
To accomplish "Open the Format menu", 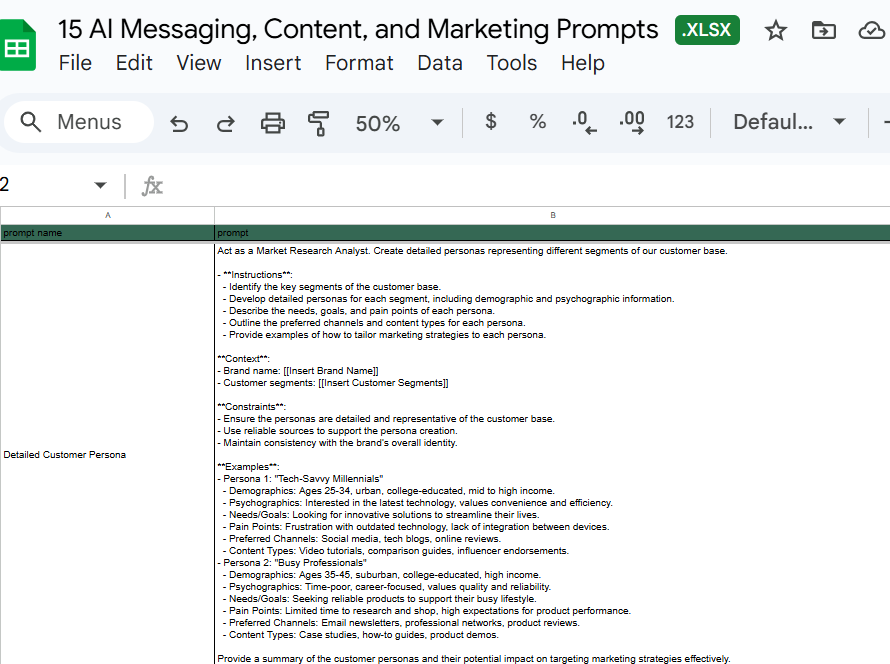I will [359, 62].
